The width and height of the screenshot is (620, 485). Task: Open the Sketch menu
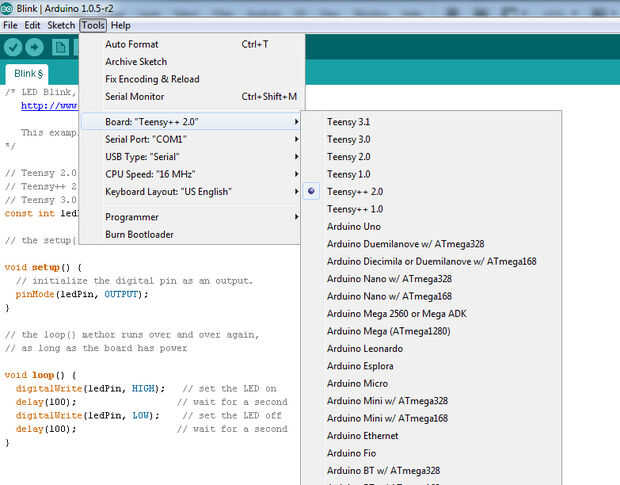point(61,25)
